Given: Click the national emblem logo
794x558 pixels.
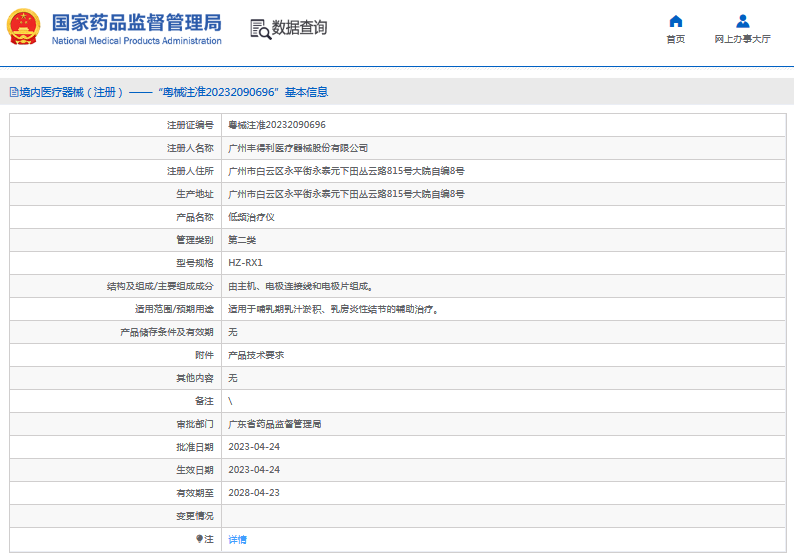Looking at the screenshot, I should (x=23, y=27).
